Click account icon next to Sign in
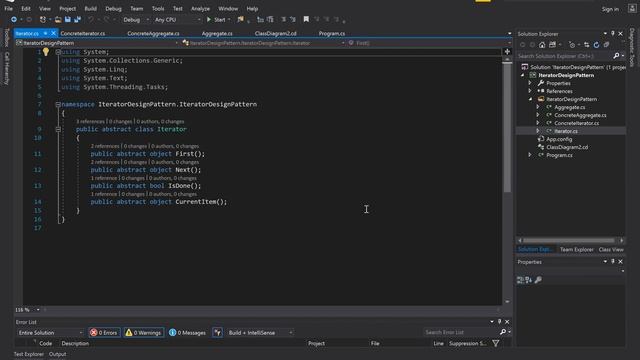This screenshot has width=640, height=360. coord(632,9)
